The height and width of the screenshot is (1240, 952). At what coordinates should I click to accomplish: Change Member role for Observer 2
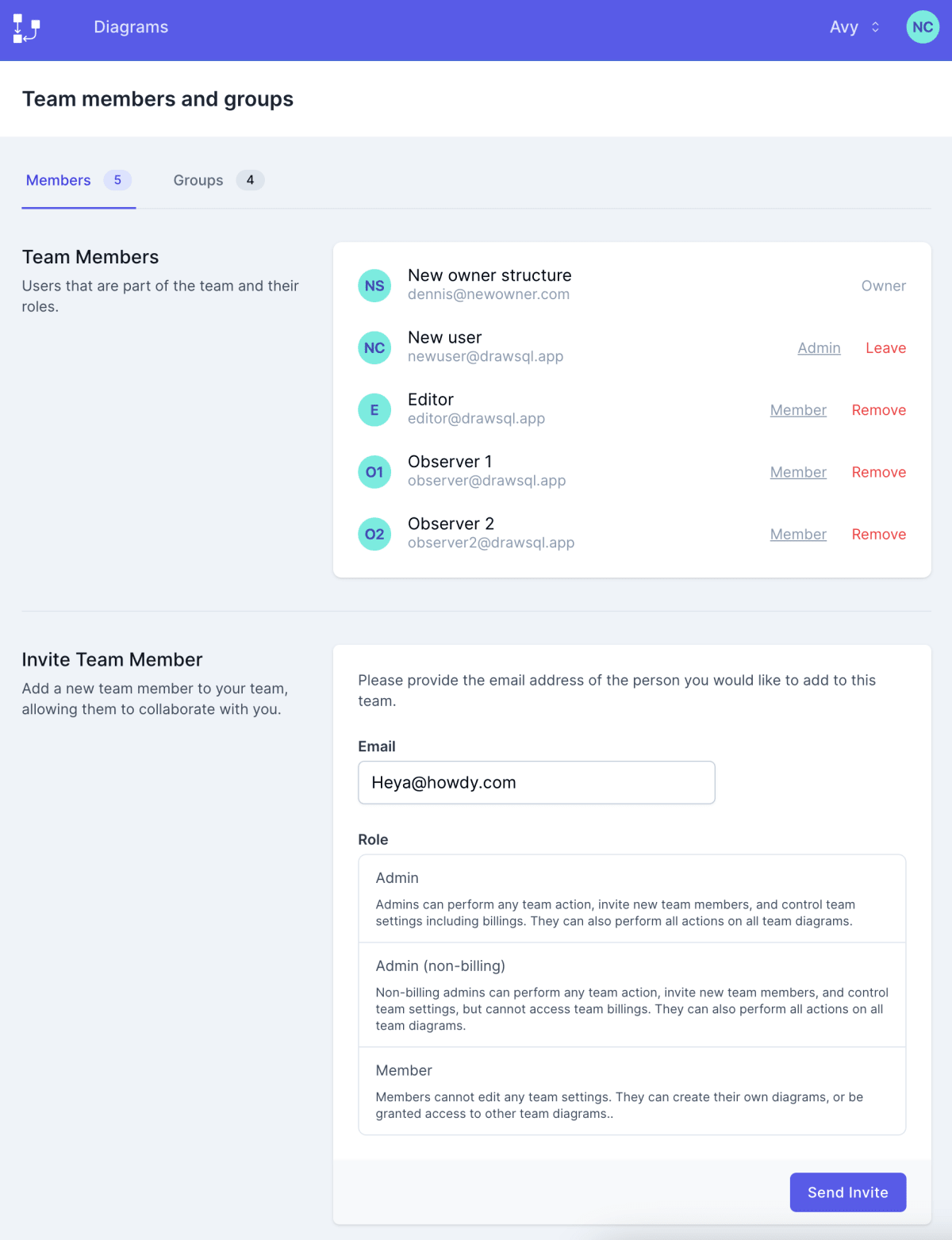[798, 534]
